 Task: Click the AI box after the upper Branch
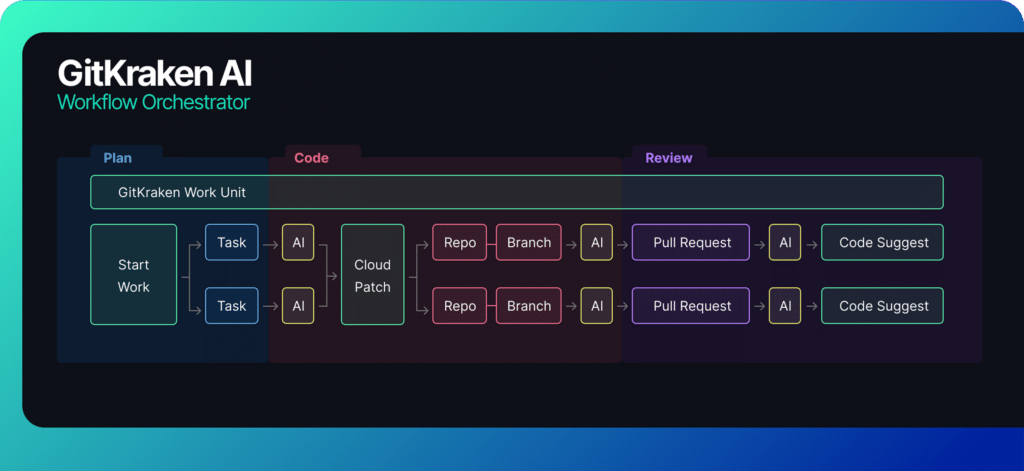tap(597, 242)
